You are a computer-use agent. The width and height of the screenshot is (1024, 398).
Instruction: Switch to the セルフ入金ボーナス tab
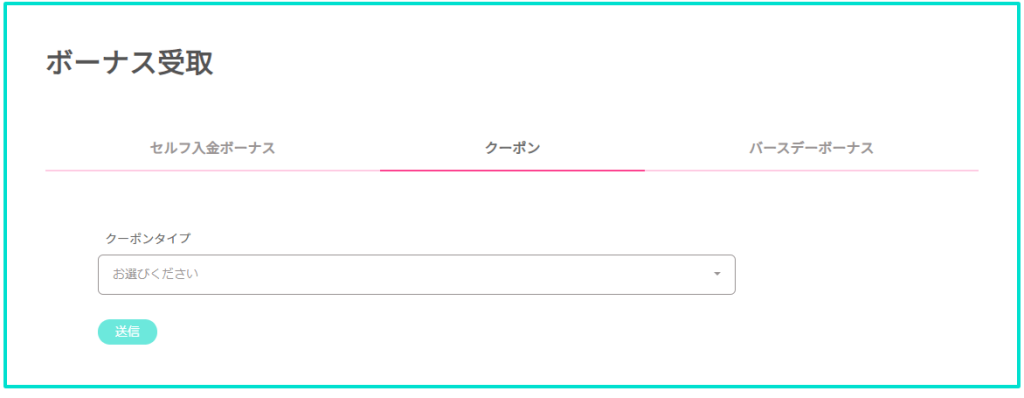pos(212,148)
